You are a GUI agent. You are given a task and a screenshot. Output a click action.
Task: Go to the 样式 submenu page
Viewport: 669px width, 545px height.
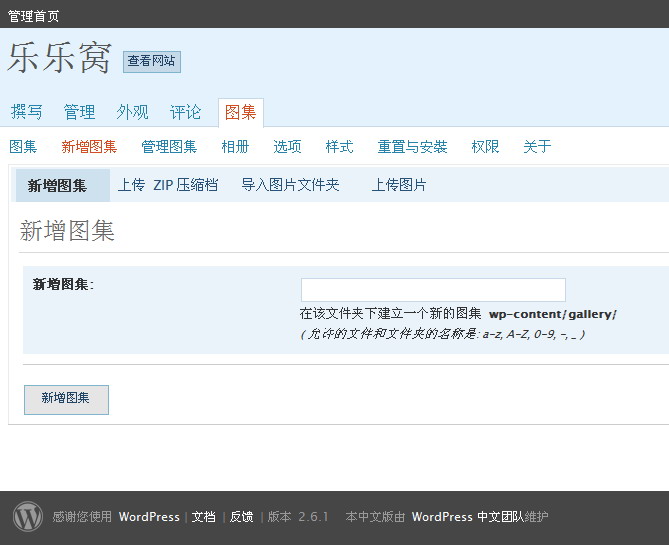coord(339,147)
